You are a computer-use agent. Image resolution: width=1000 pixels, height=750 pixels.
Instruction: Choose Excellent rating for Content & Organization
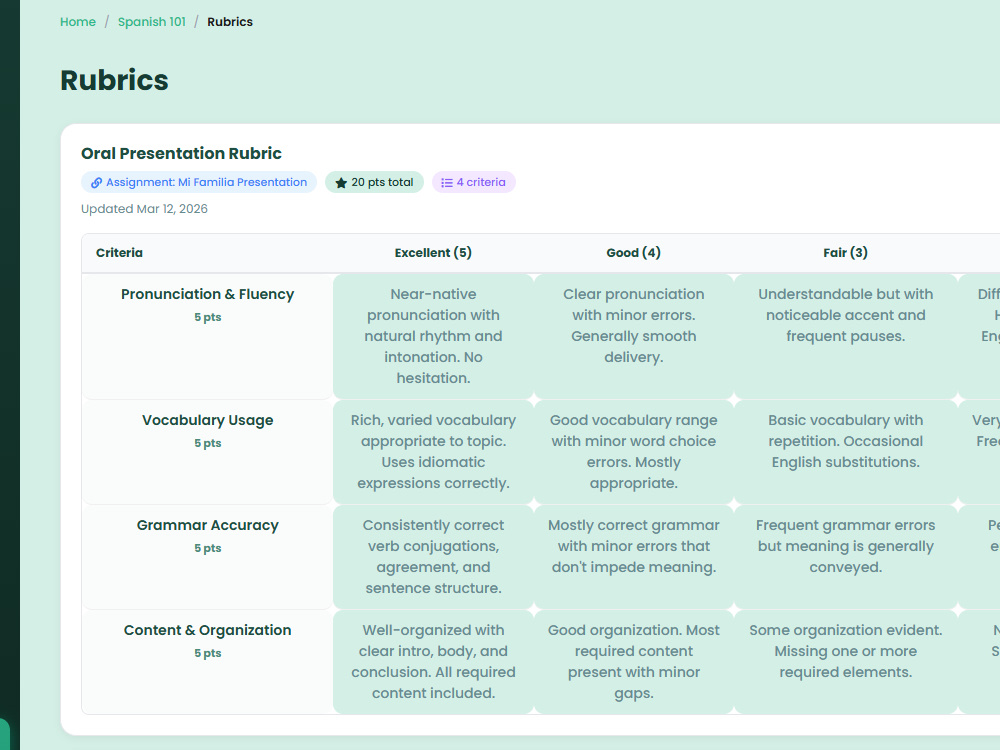coord(433,661)
